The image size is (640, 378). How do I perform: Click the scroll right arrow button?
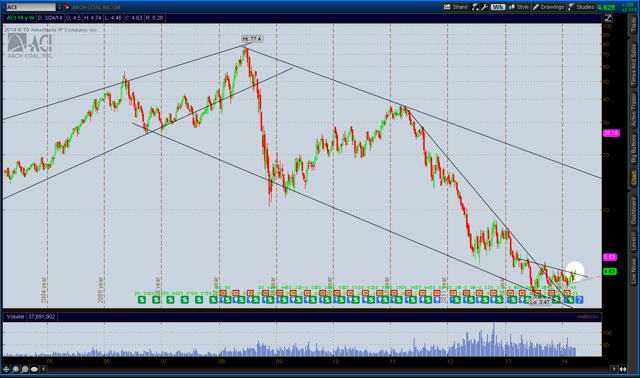tap(613, 369)
